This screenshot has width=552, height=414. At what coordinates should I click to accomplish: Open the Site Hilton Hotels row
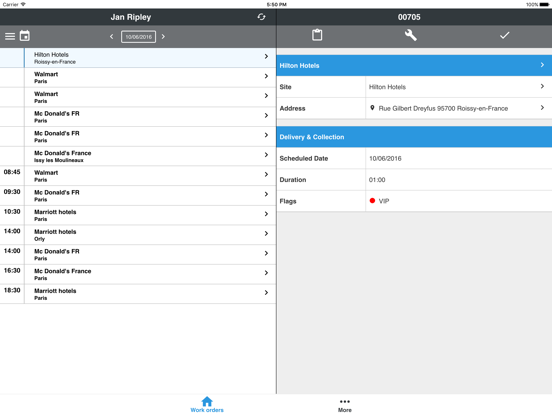[x=414, y=87]
